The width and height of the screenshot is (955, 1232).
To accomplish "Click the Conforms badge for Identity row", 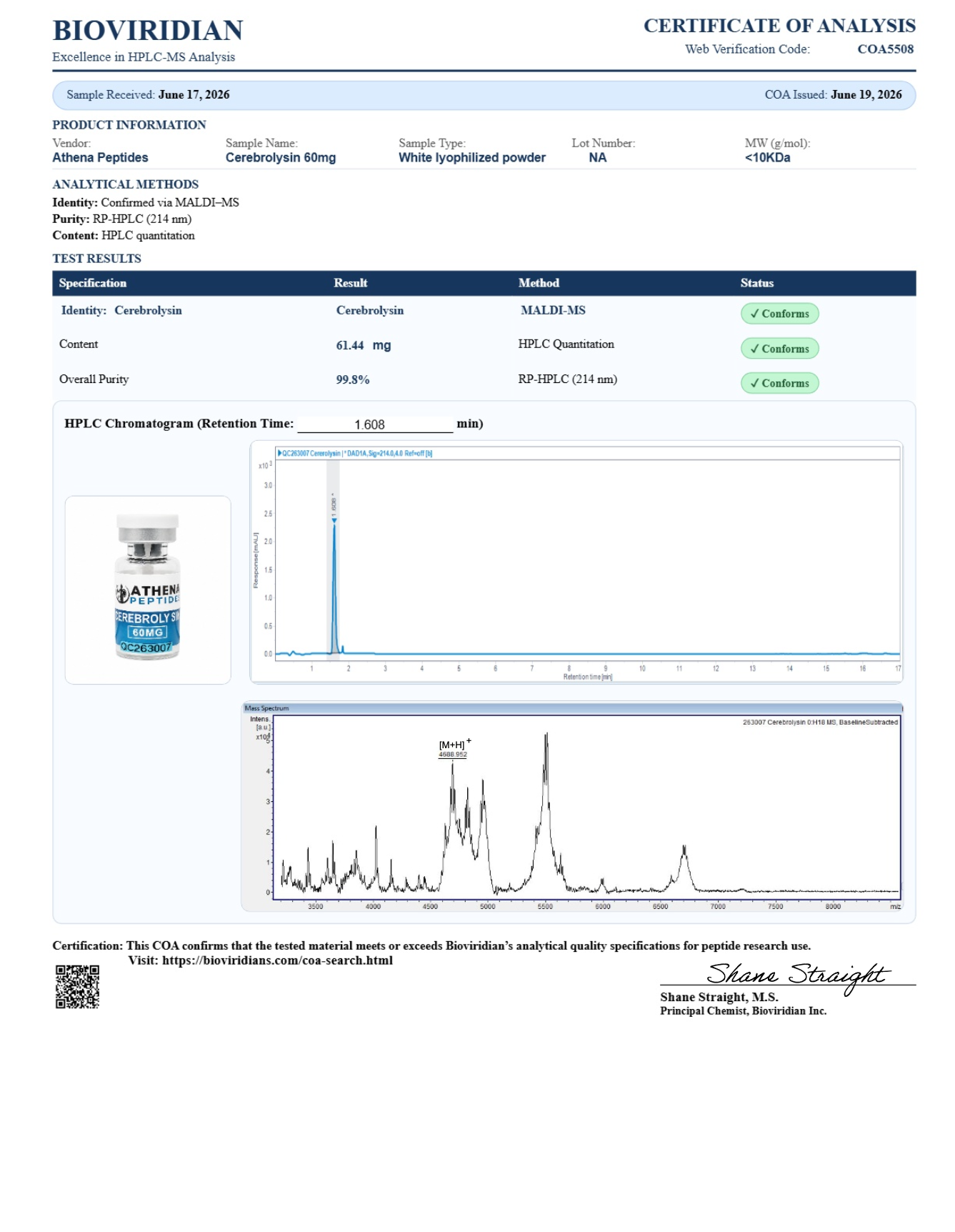I will coord(779,314).
